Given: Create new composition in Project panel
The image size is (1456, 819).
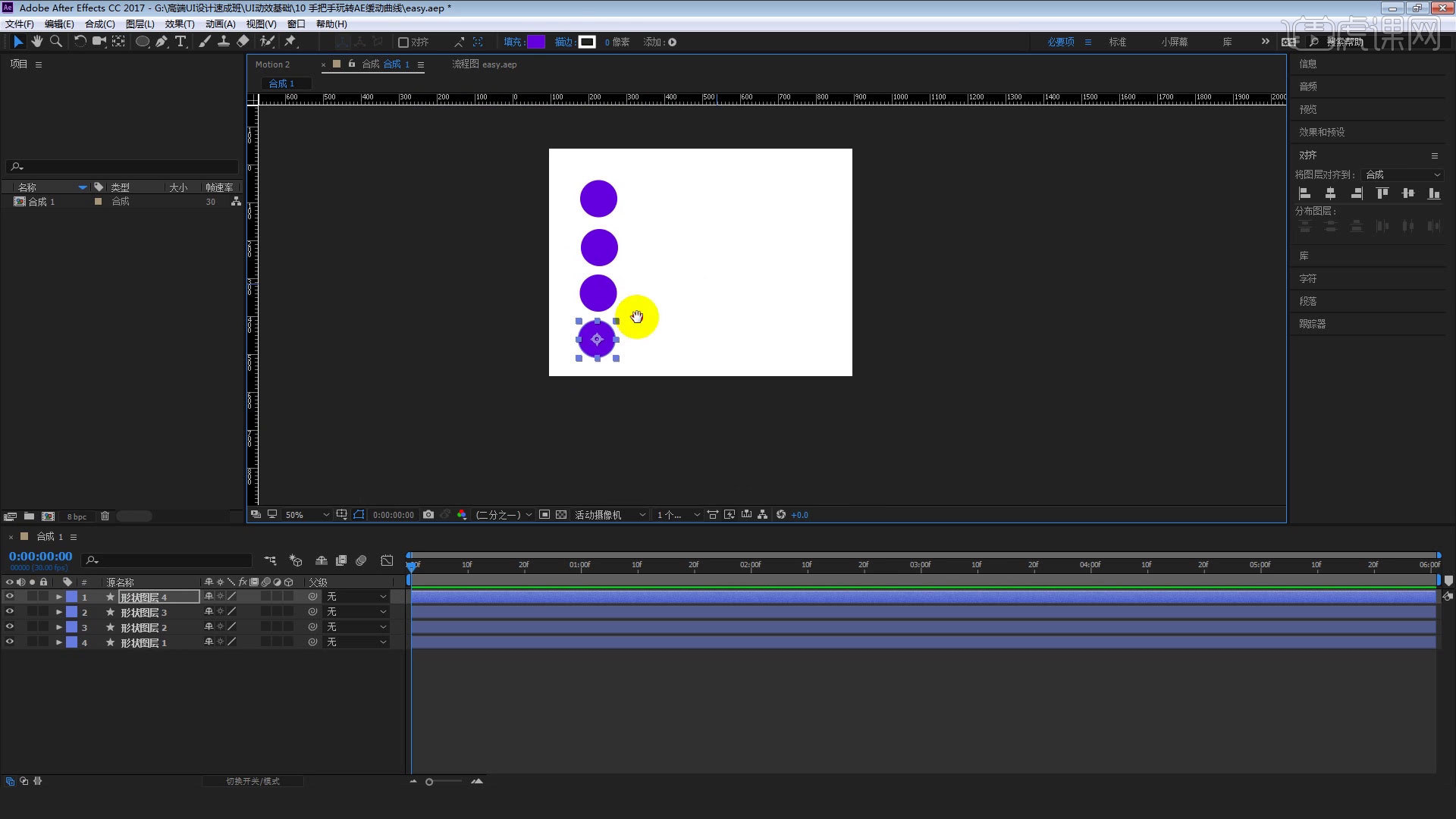Looking at the screenshot, I should [49, 516].
